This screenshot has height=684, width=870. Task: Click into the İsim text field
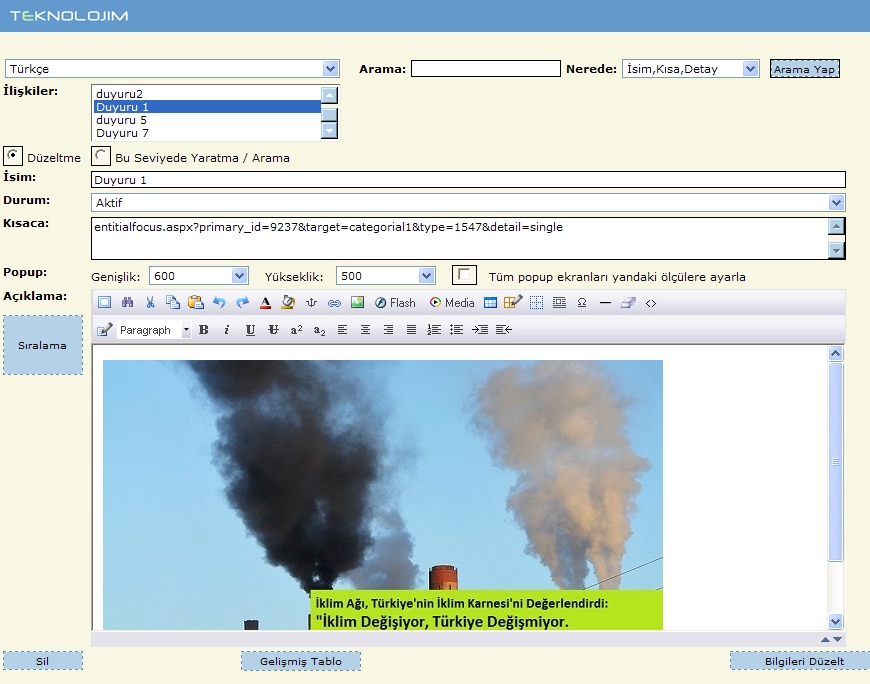coord(468,180)
